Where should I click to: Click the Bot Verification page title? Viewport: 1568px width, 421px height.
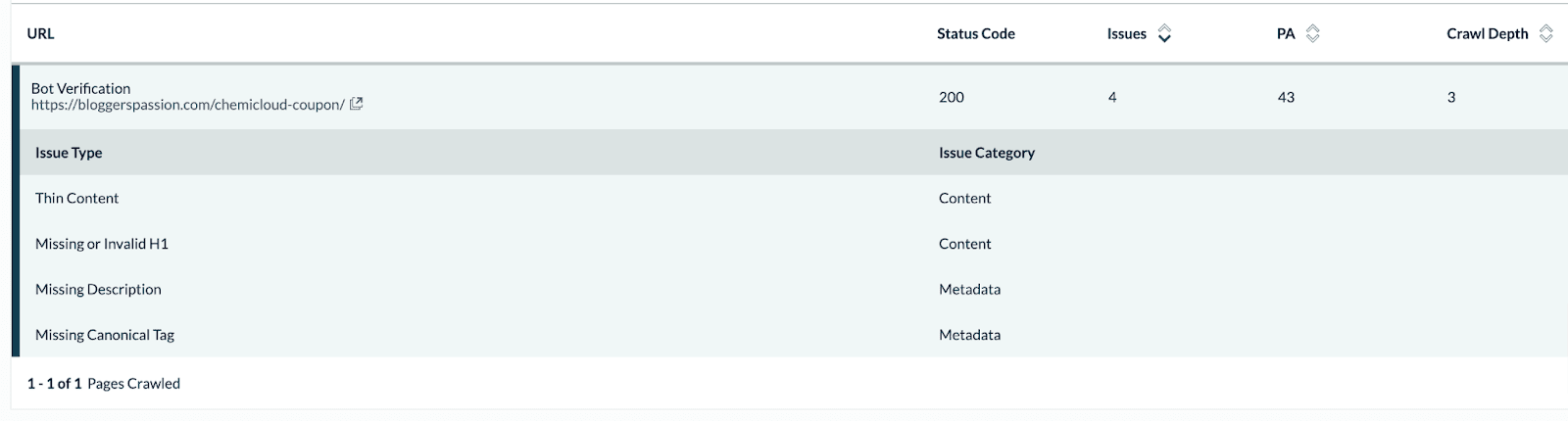80,88
